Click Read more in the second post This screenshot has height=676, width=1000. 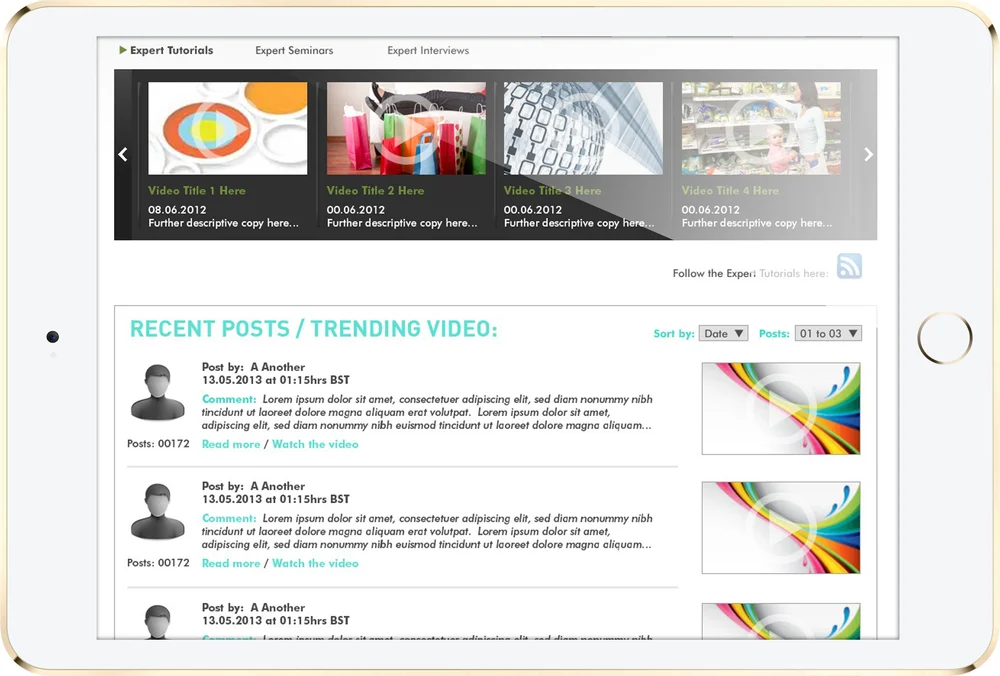(231, 564)
